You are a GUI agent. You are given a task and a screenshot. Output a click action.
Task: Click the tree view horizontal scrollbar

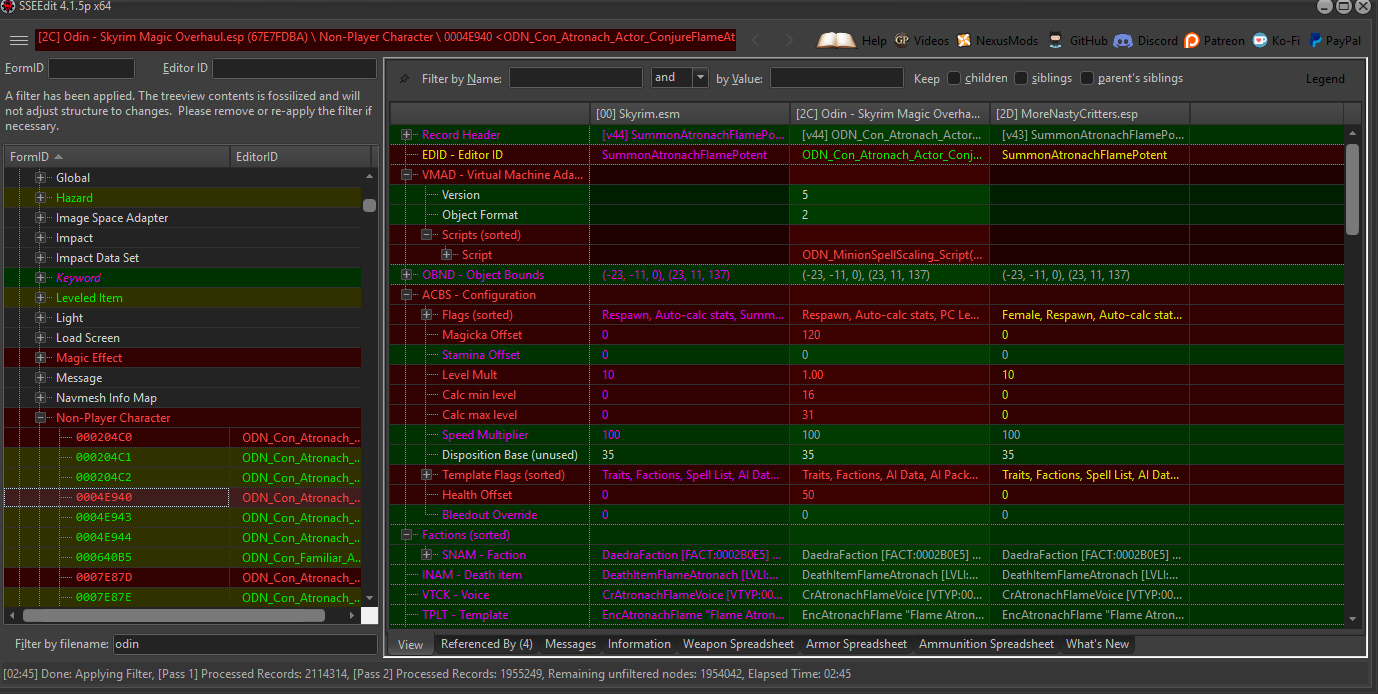pos(174,616)
